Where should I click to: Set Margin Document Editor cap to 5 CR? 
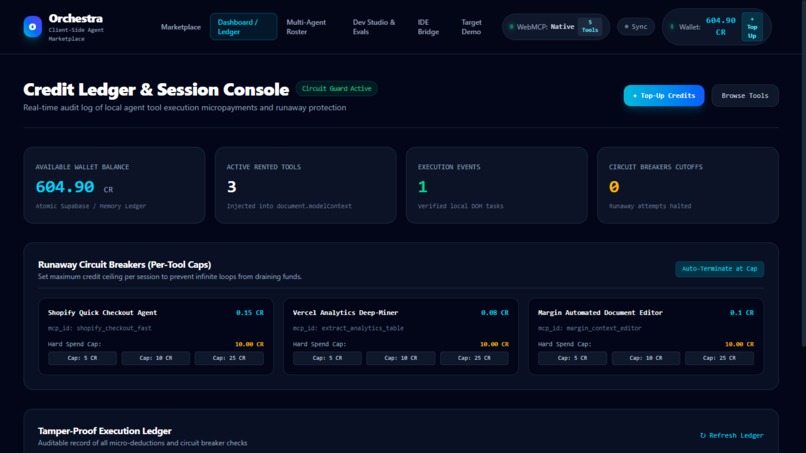point(572,358)
